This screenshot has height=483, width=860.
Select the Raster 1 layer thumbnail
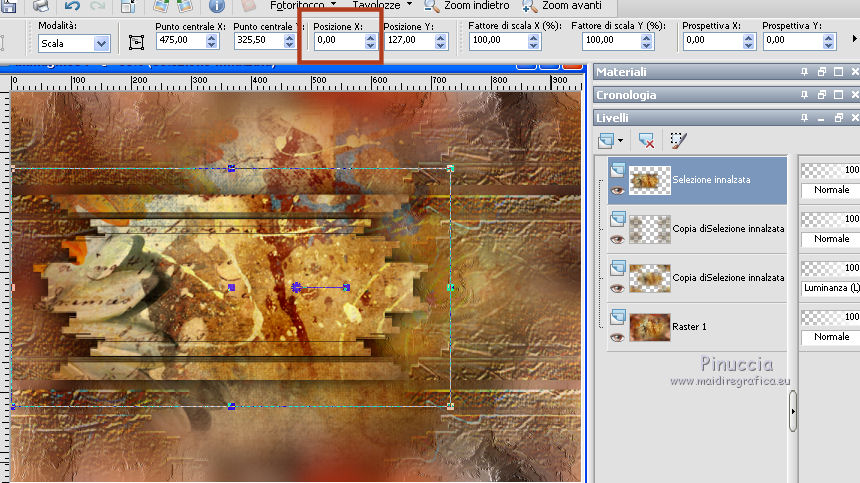649,327
